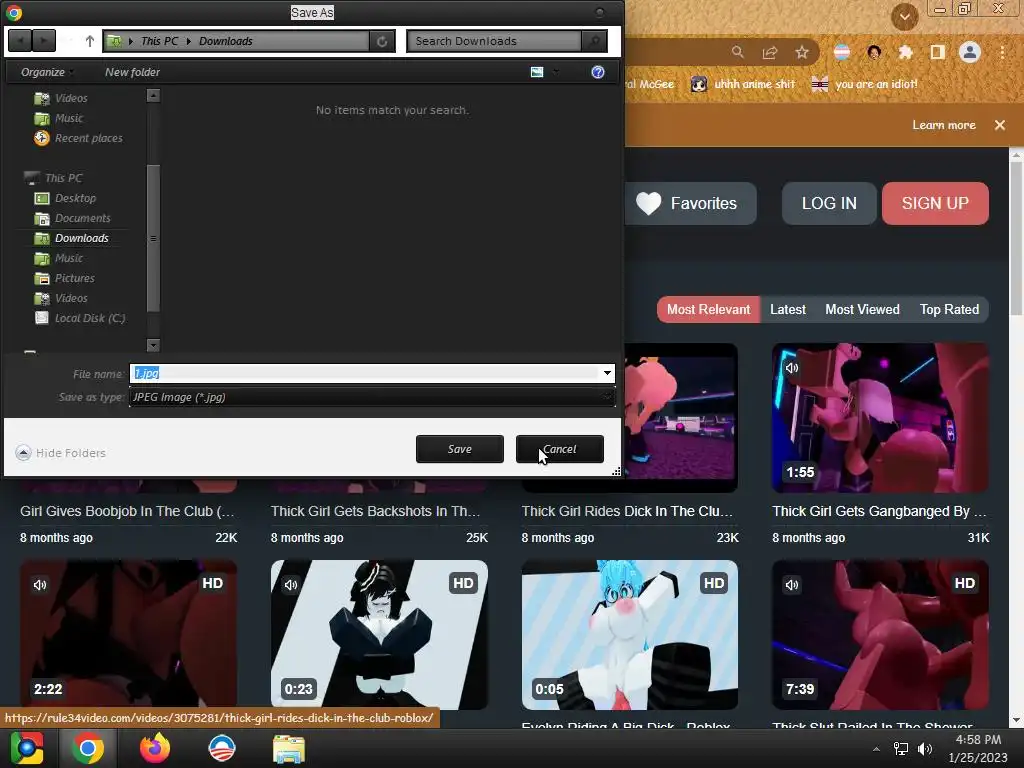Screen dimensions: 1024x768
Task: Open the Documents folder in the sidebar
Action: pos(72,218)
